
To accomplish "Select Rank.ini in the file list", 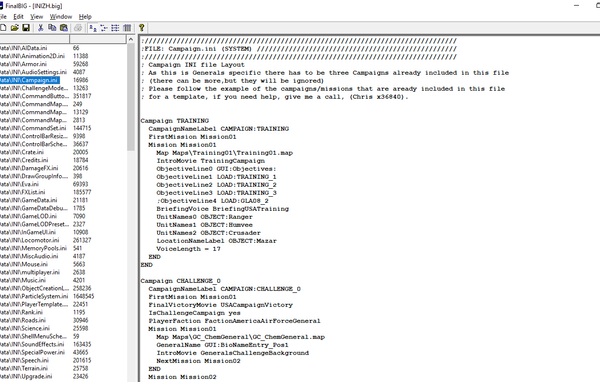I will [x=21, y=312].
